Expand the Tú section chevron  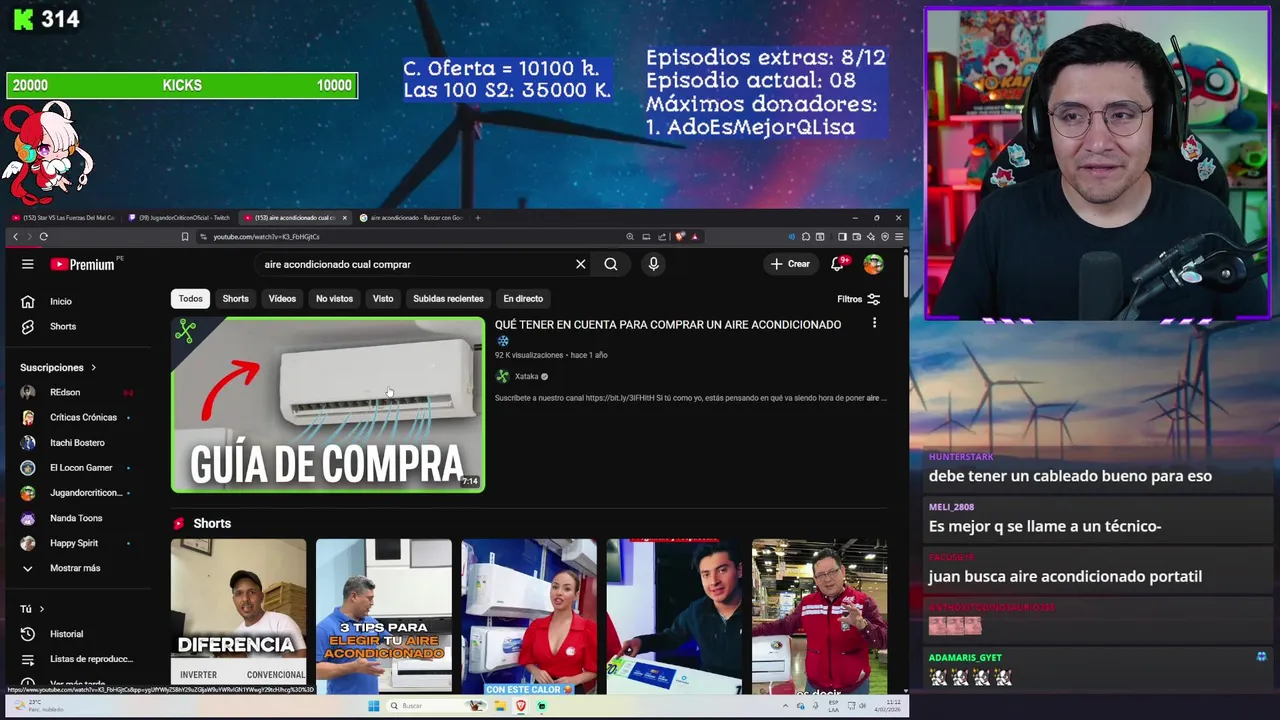coord(42,609)
